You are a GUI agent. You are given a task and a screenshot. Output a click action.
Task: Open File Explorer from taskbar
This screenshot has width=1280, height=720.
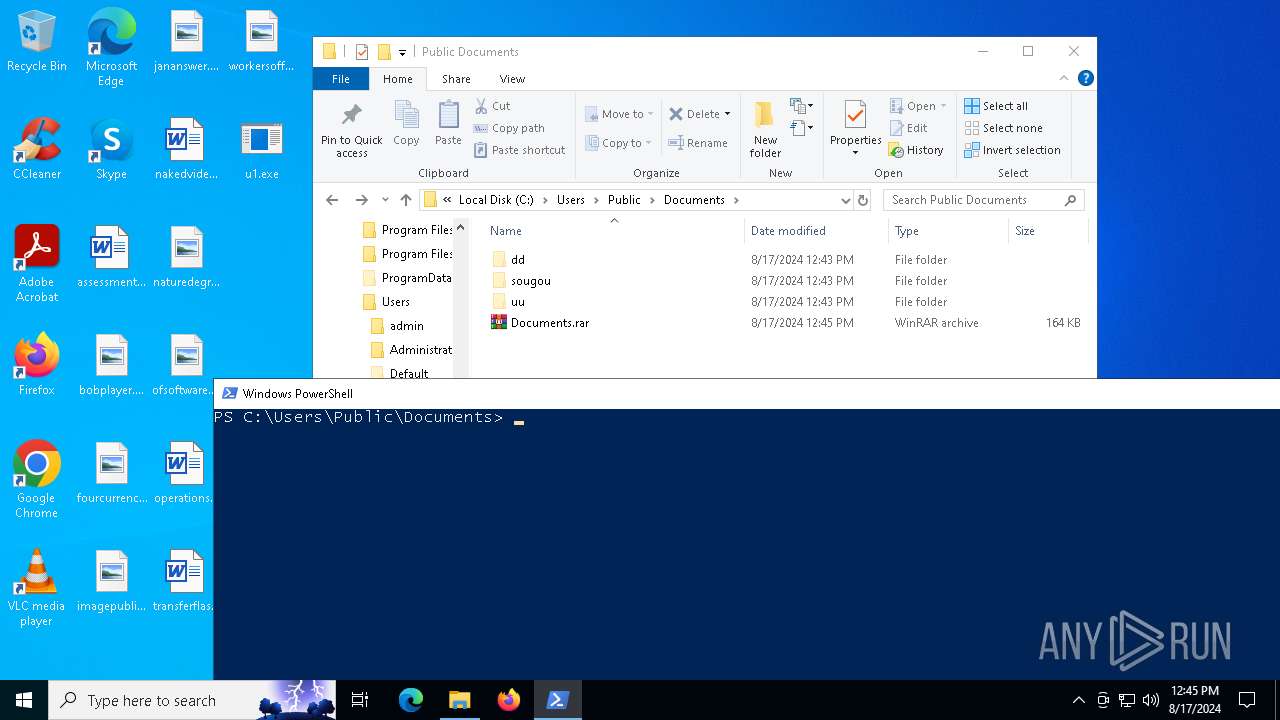(x=460, y=700)
